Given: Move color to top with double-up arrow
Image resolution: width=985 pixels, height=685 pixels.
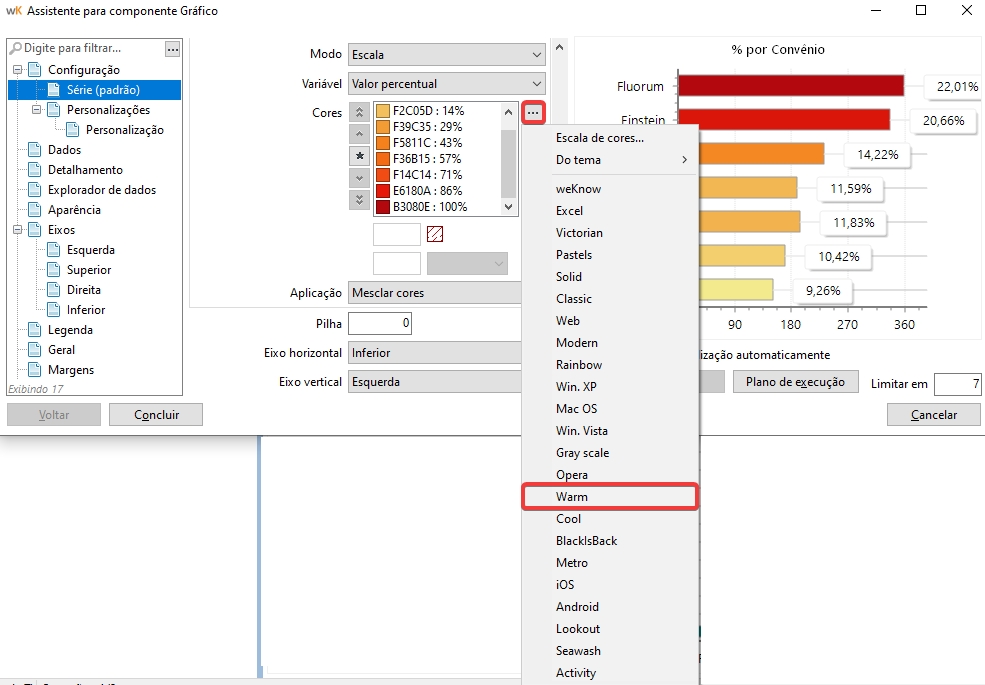Looking at the screenshot, I should (360, 113).
